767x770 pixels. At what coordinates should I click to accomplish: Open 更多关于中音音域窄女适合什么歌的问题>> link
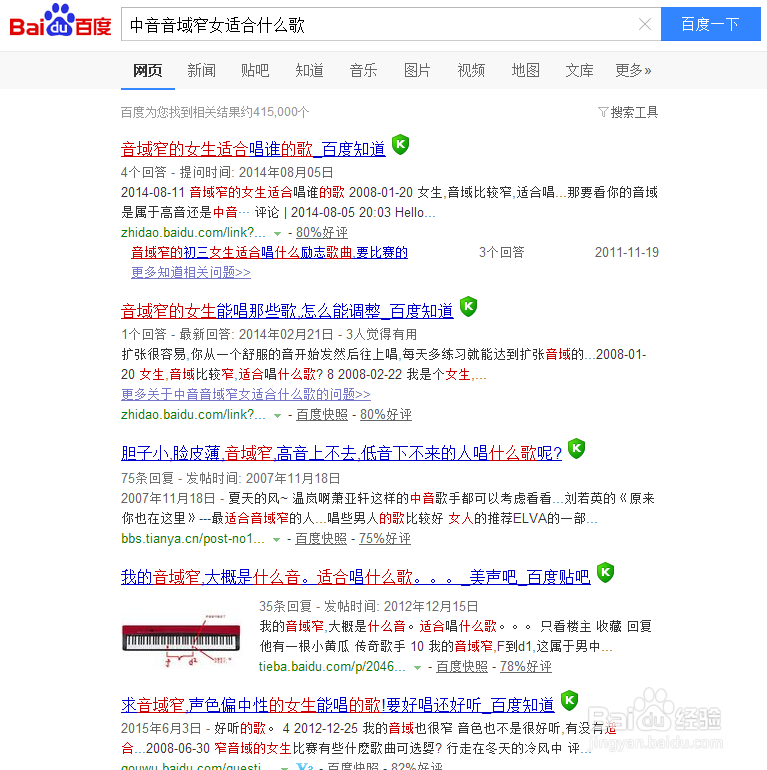[x=246, y=394]
